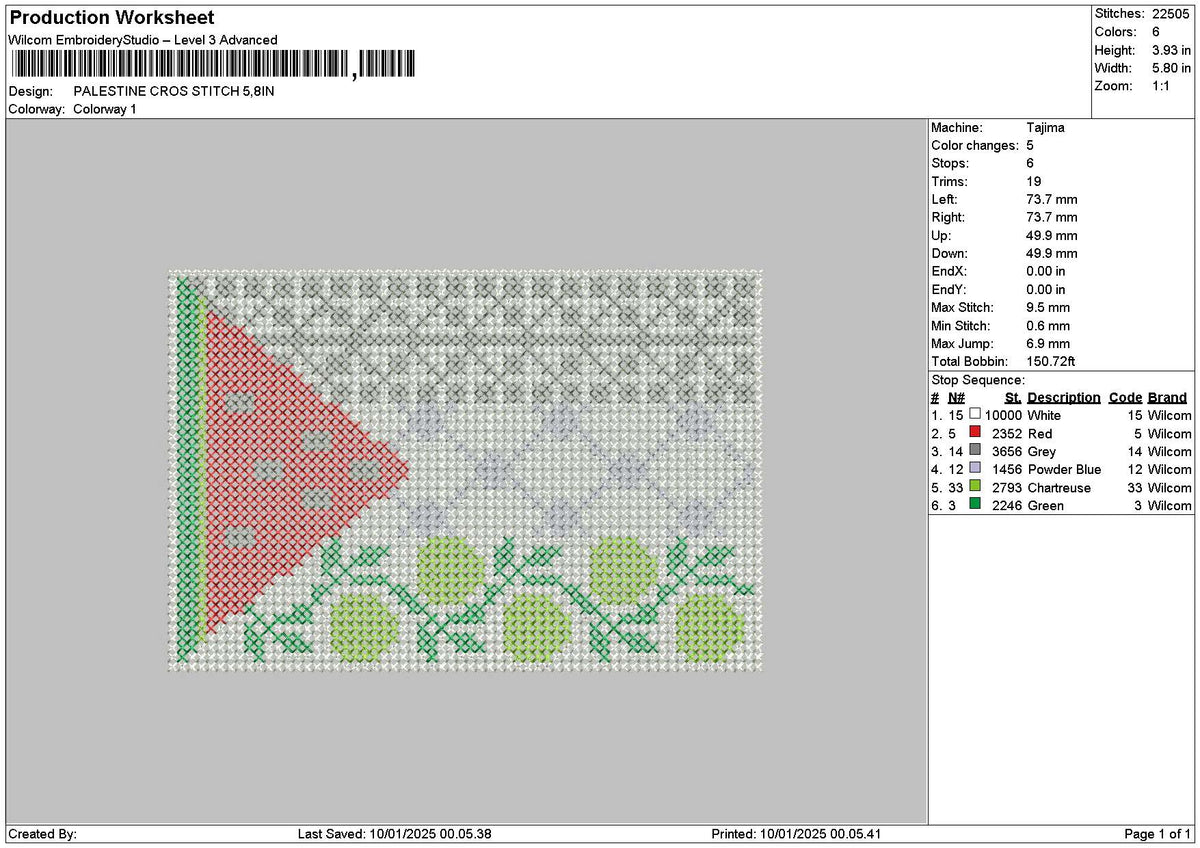Click the Max Jump value '6.9 mm'
1200x848 pixels.
click(x=1048, y=344)
